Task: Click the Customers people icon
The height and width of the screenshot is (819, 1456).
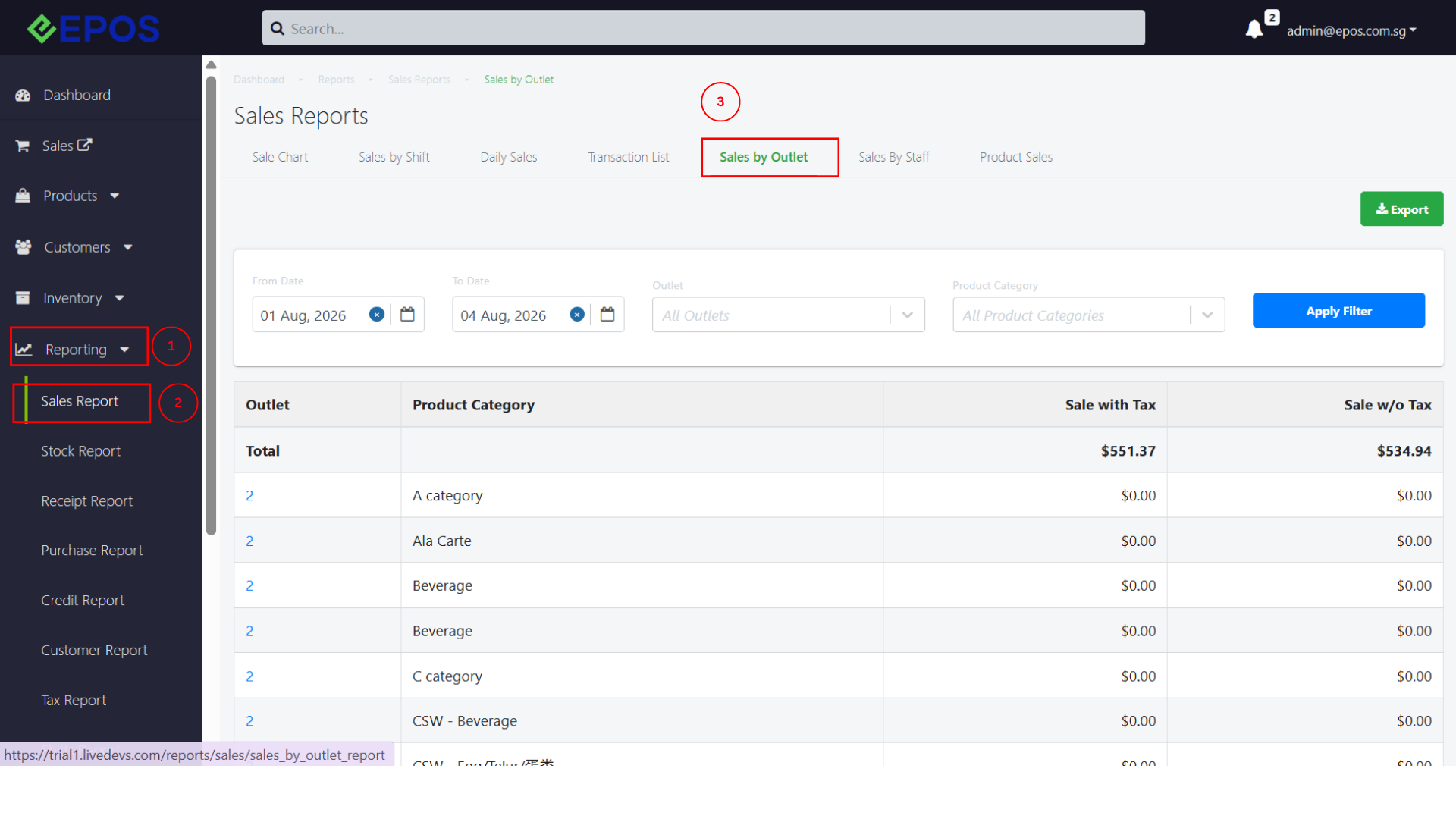Action: [x=24, y=247]
